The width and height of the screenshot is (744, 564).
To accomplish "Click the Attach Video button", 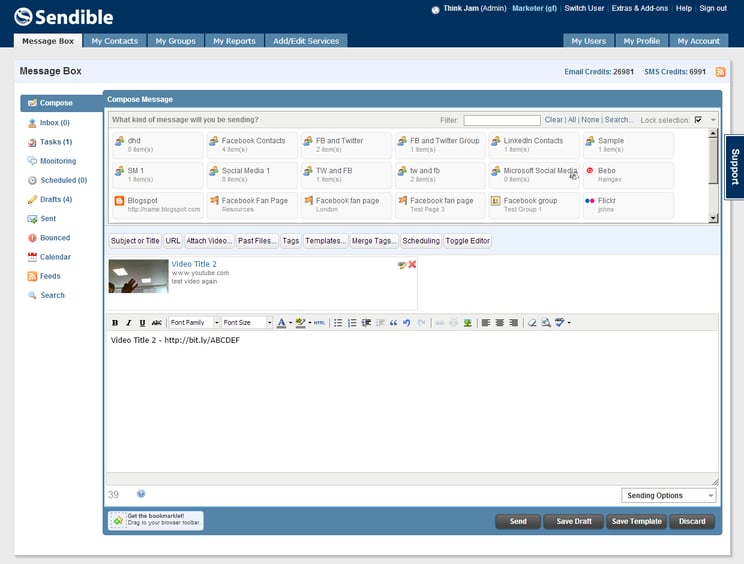I will 209,241.
